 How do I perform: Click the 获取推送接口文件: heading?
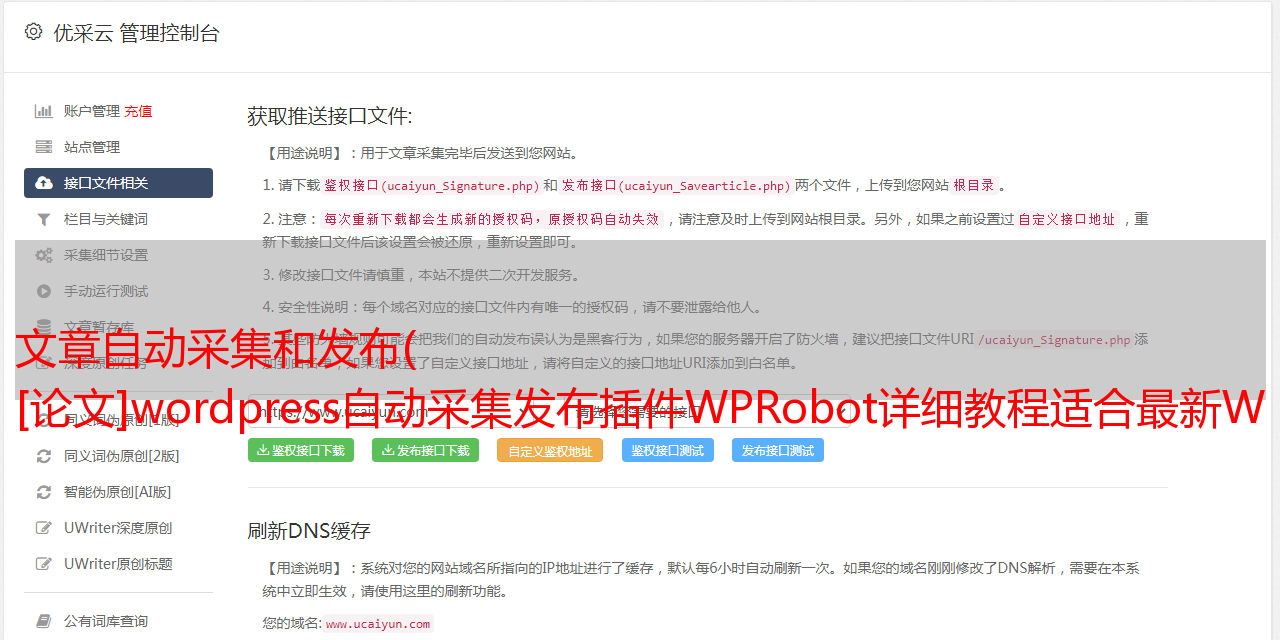[330, 116]
